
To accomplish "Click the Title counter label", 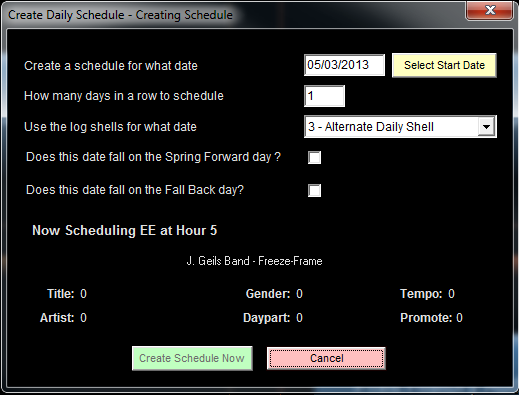I will point(67,294).
